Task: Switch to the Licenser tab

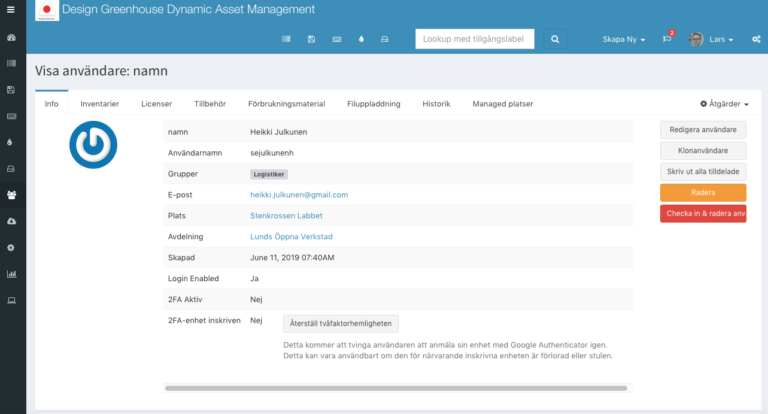Action: (157, 104)
